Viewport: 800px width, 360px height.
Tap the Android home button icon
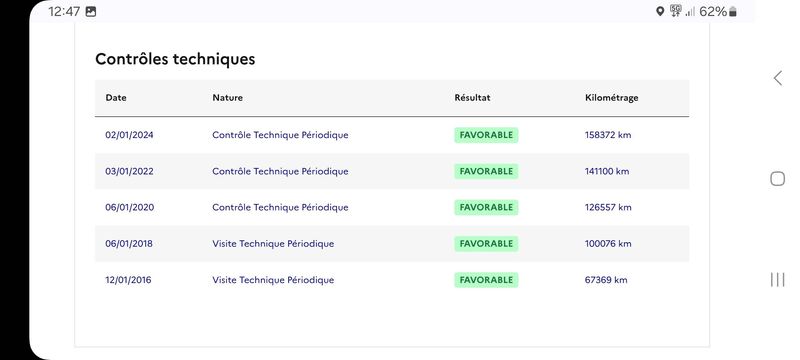778,178
